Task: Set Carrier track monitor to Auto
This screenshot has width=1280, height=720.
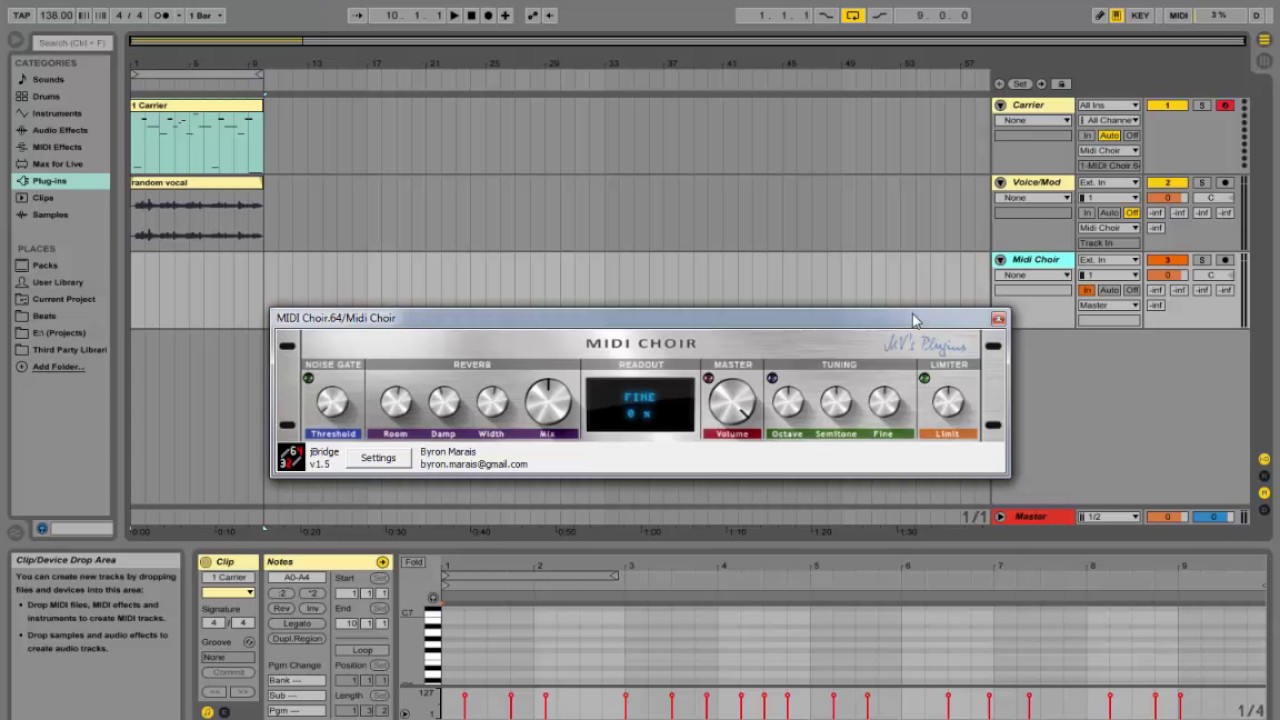Action: tap(1109, 136)
